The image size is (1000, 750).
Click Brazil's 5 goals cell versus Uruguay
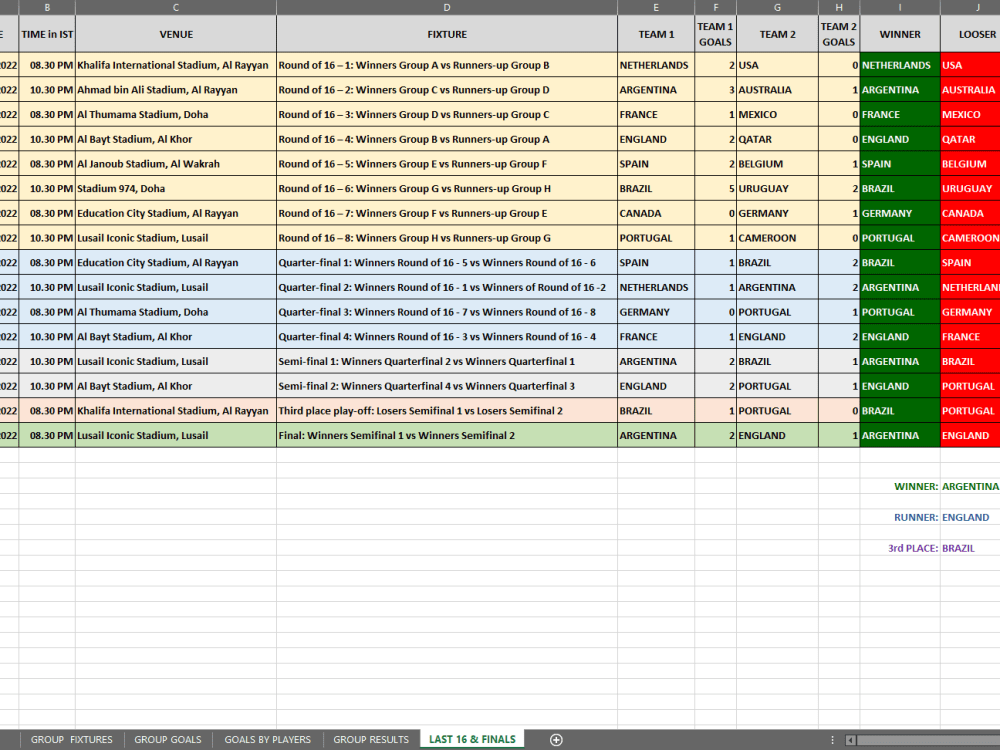tap(715, 189)
